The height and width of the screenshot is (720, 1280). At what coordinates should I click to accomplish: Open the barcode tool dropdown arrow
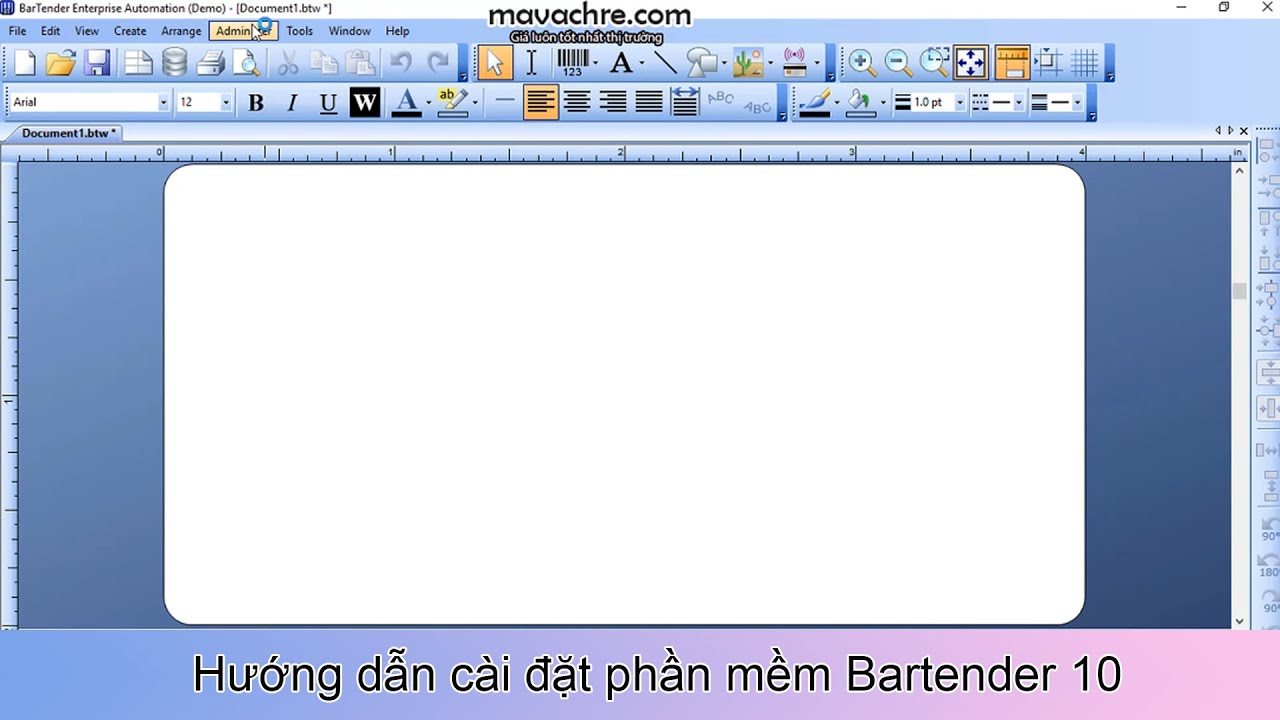tap(596, 63)
